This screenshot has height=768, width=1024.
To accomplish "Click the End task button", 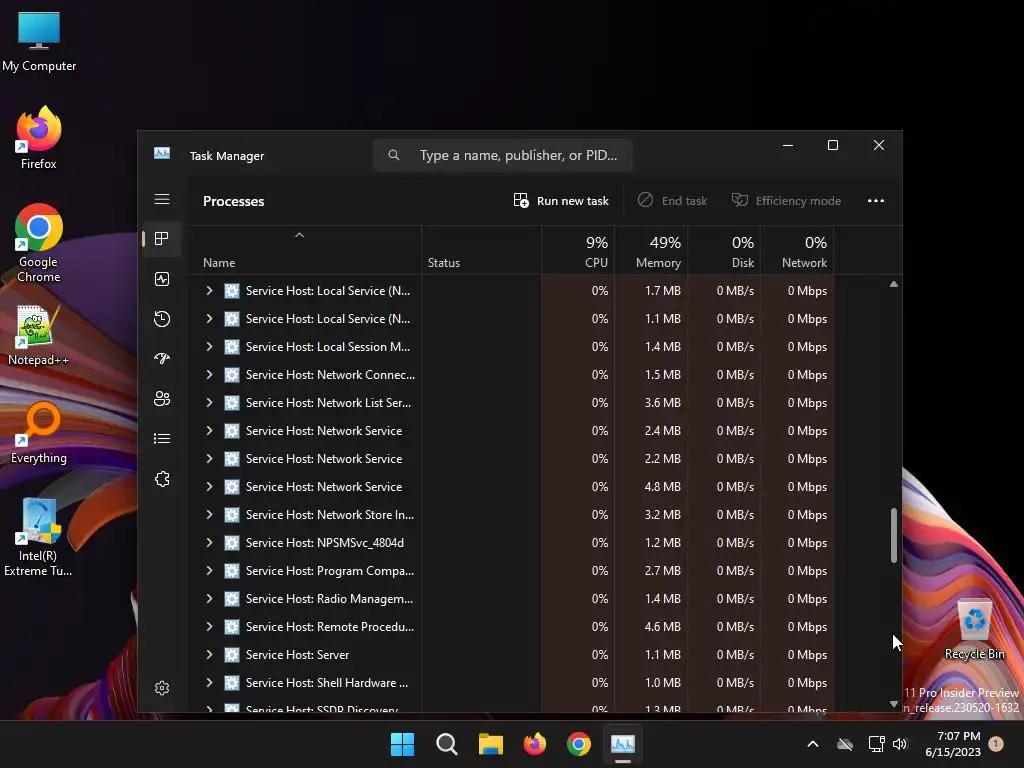I will tap(673, 200).
